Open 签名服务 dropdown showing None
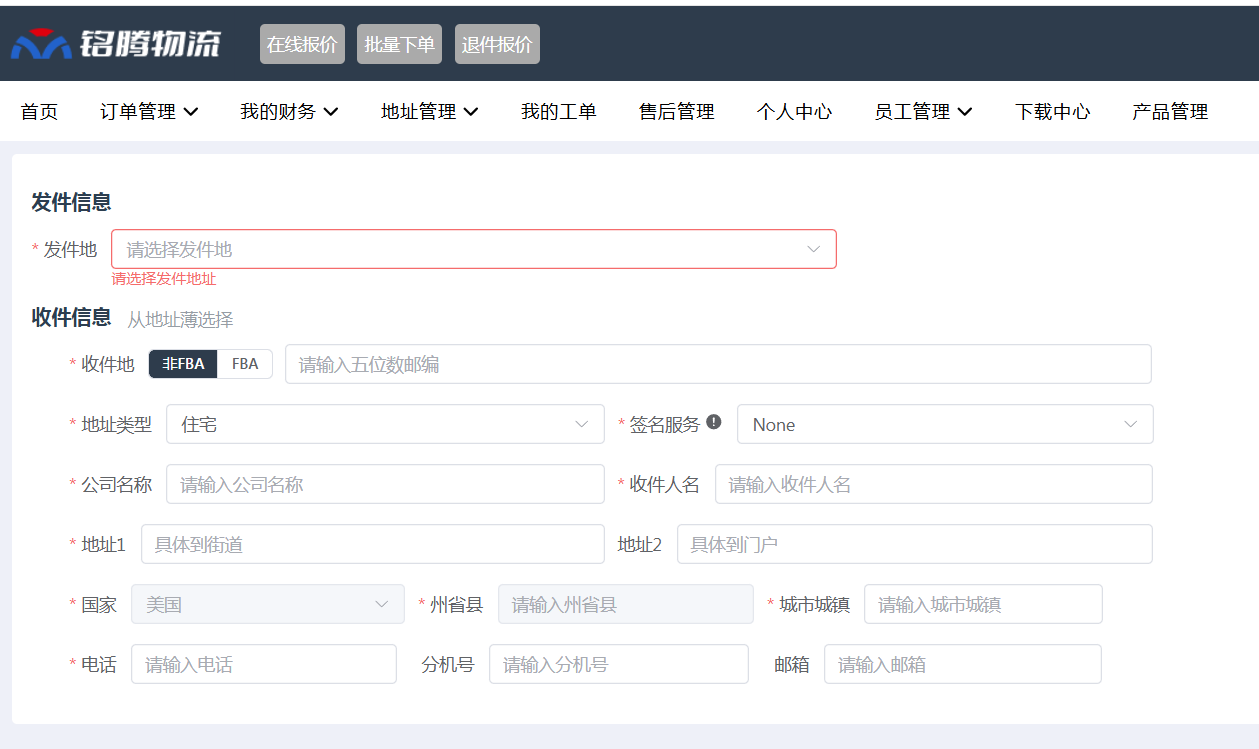 tap(945, 424)
